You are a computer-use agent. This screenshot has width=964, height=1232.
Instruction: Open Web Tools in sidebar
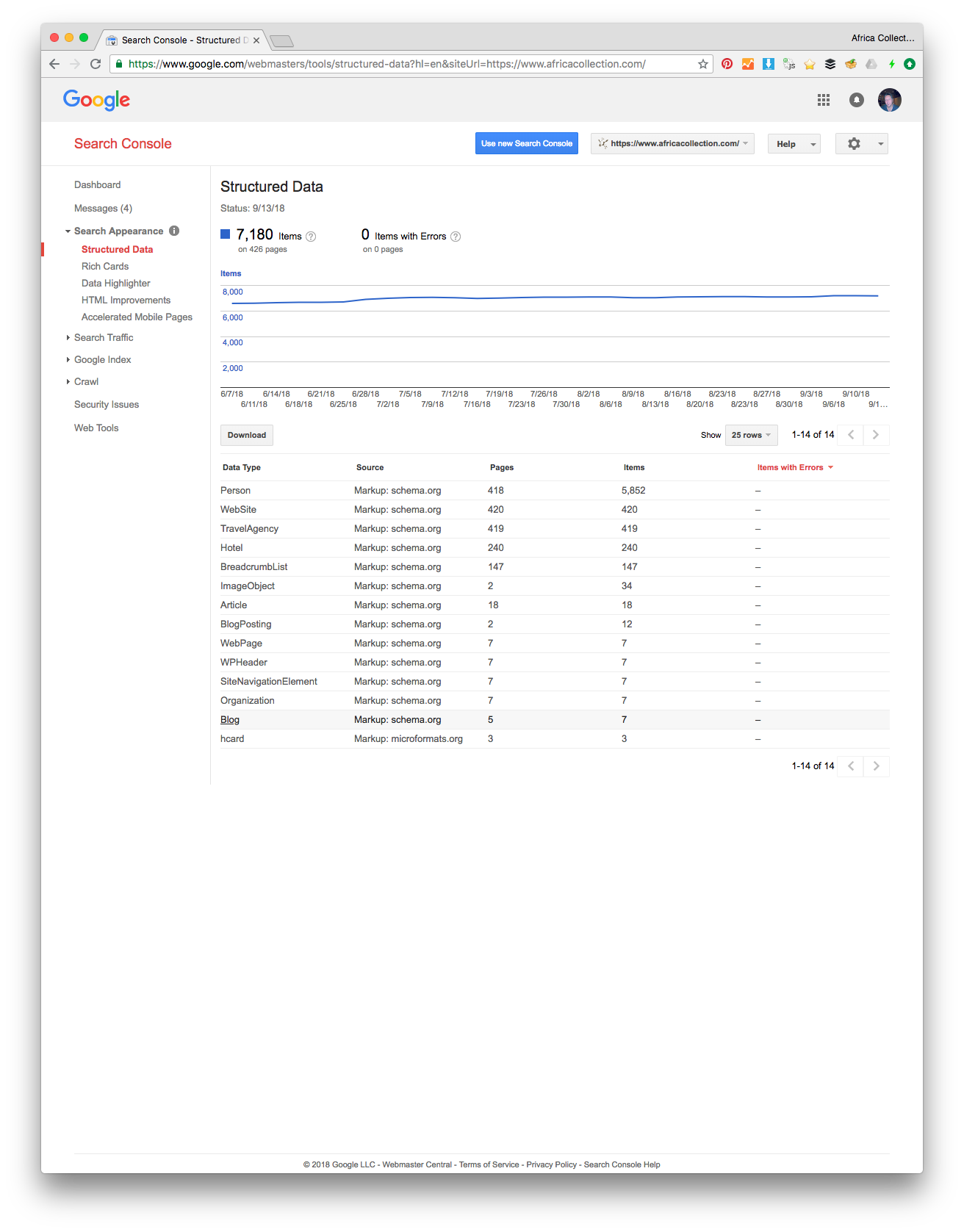coord(96,428)
